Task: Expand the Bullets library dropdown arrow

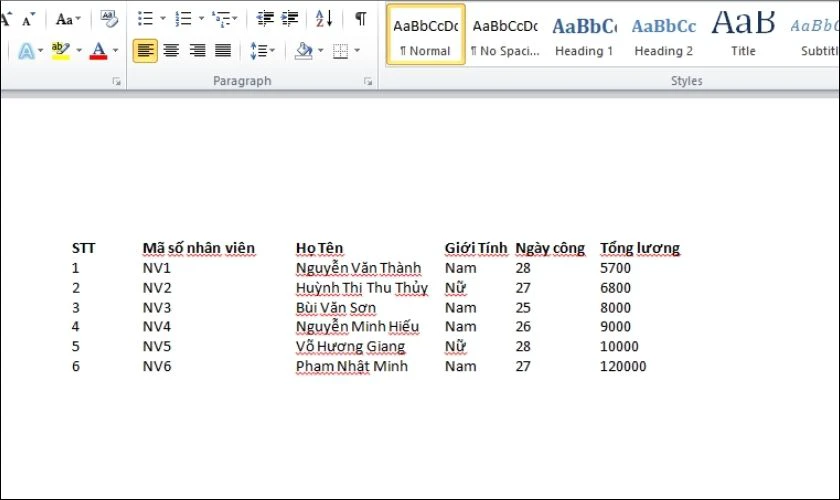Action: 163,19
